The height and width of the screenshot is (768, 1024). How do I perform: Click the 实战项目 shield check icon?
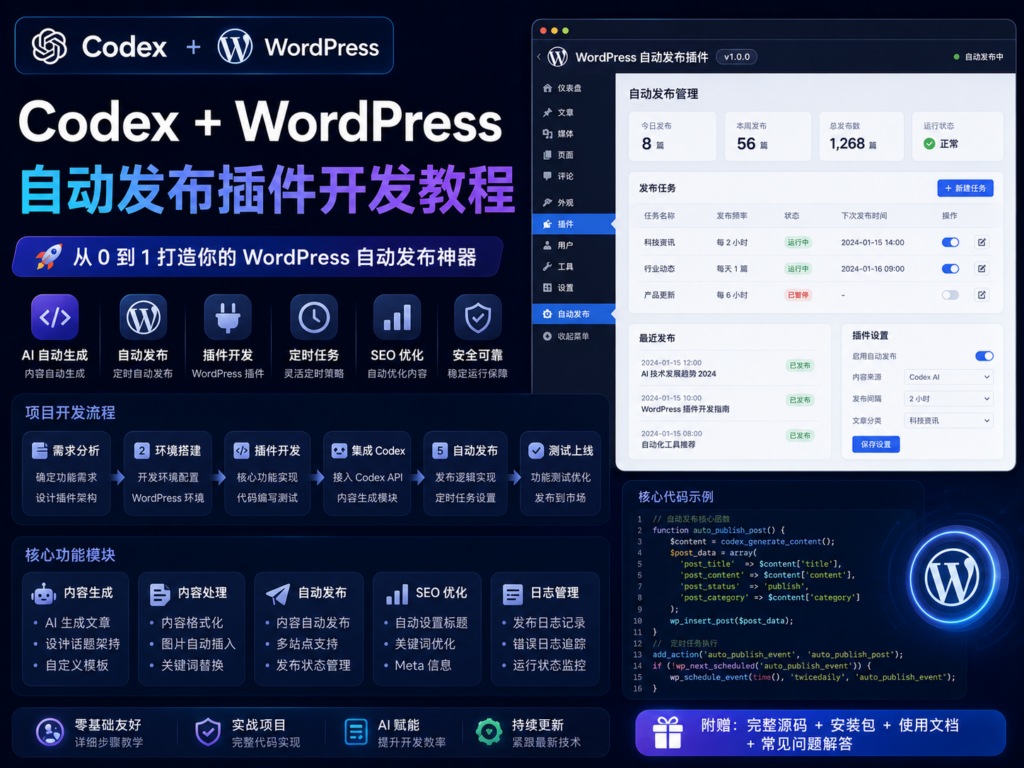(x=208, y=732)
